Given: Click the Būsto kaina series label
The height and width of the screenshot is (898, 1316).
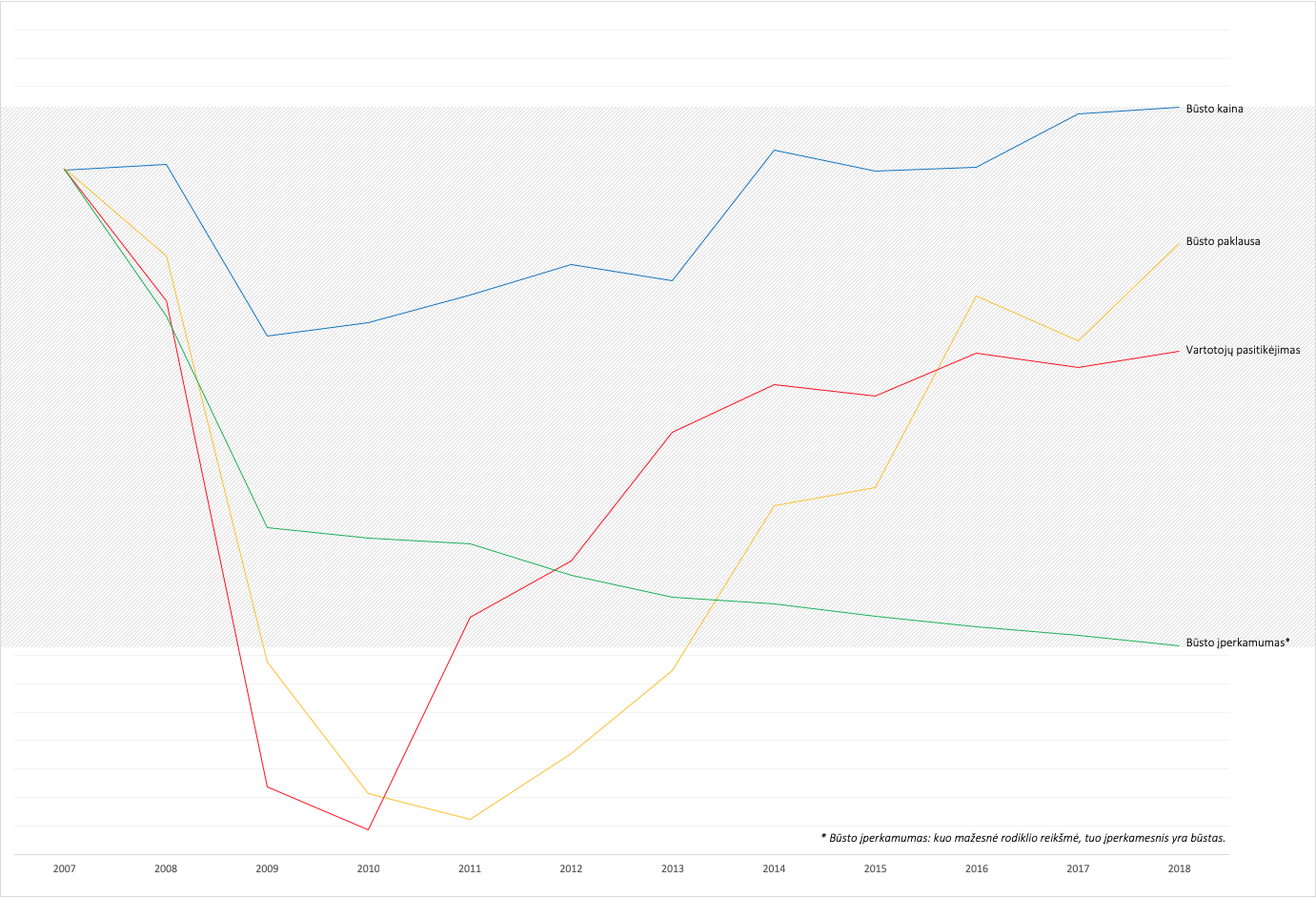Looking at the screenshot, I should [x=1213, y=109].
